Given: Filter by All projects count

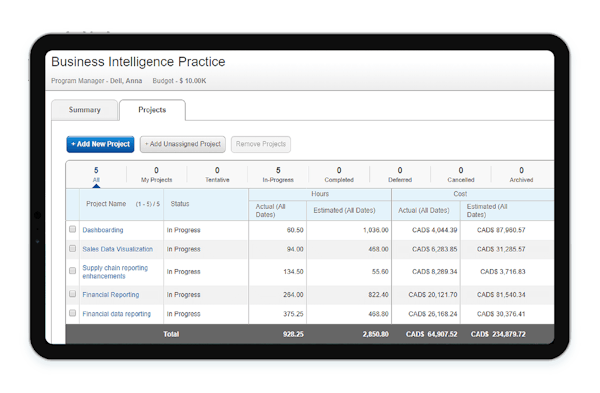Looking at the screenshot, I should (96, 175).
